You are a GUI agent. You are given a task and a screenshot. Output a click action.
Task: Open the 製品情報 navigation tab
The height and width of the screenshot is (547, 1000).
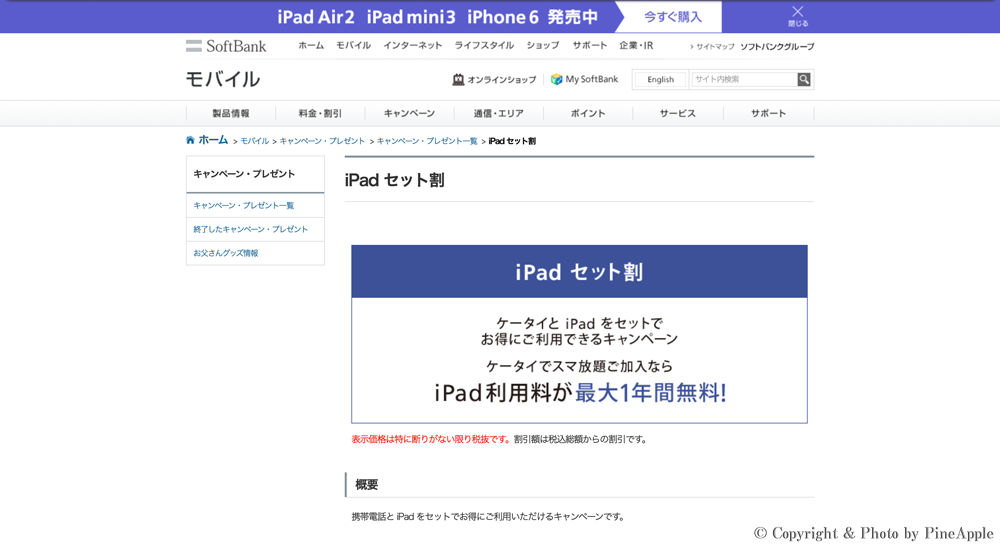tap(231, 114)
